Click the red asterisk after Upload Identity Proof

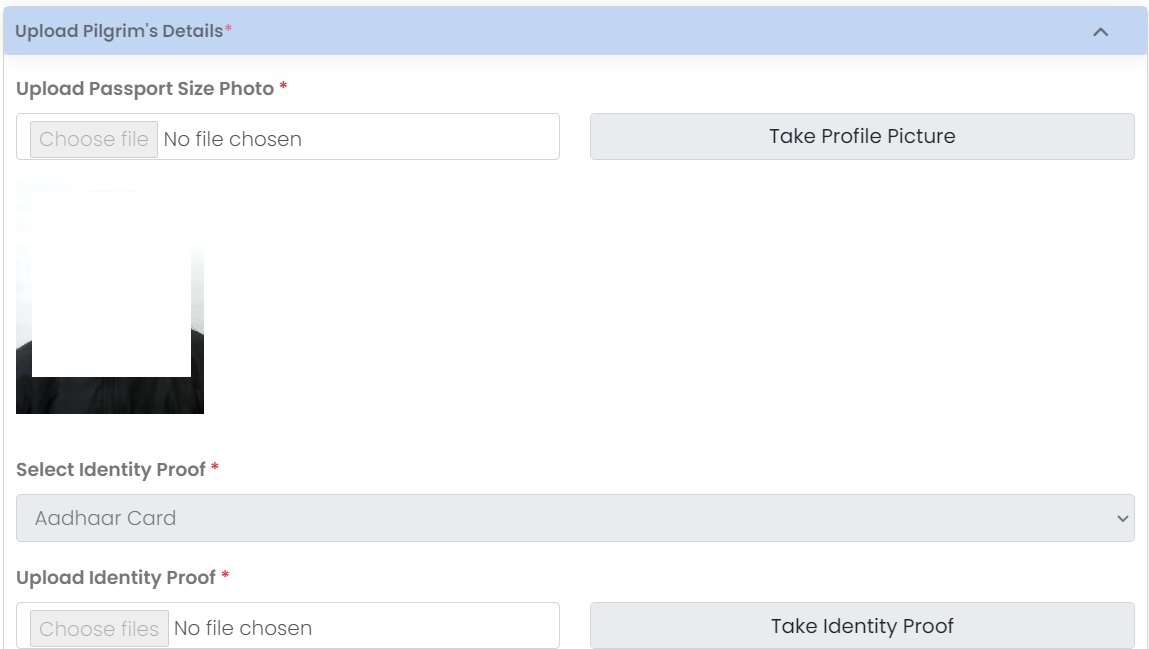tap(225, 577)
